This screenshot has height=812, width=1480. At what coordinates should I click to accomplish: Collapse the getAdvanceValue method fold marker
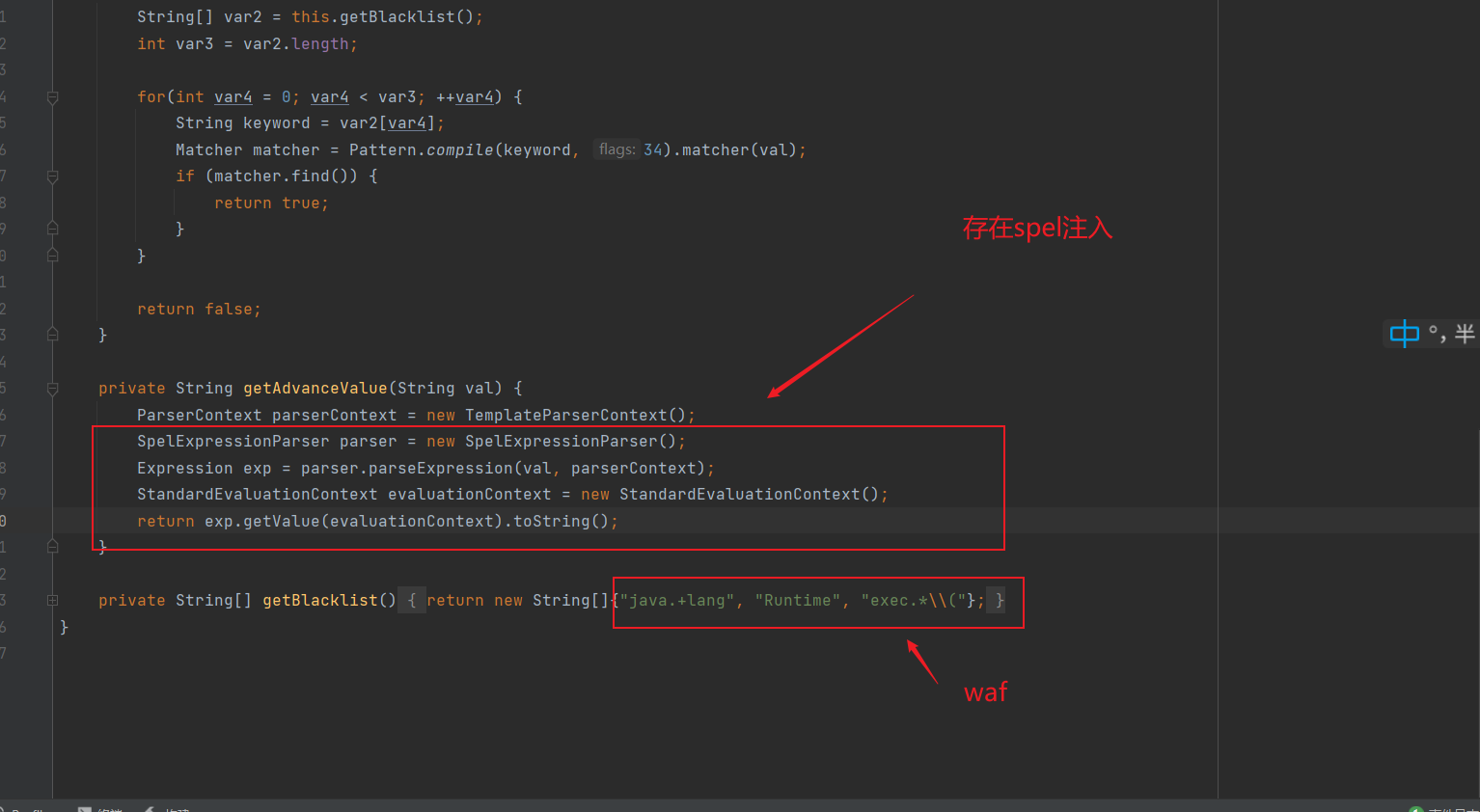pos(53,389)
